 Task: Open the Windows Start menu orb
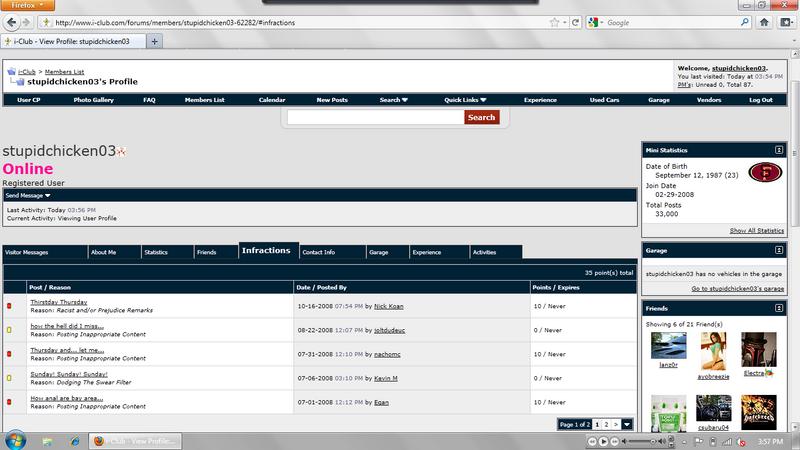tap(14, 439)
